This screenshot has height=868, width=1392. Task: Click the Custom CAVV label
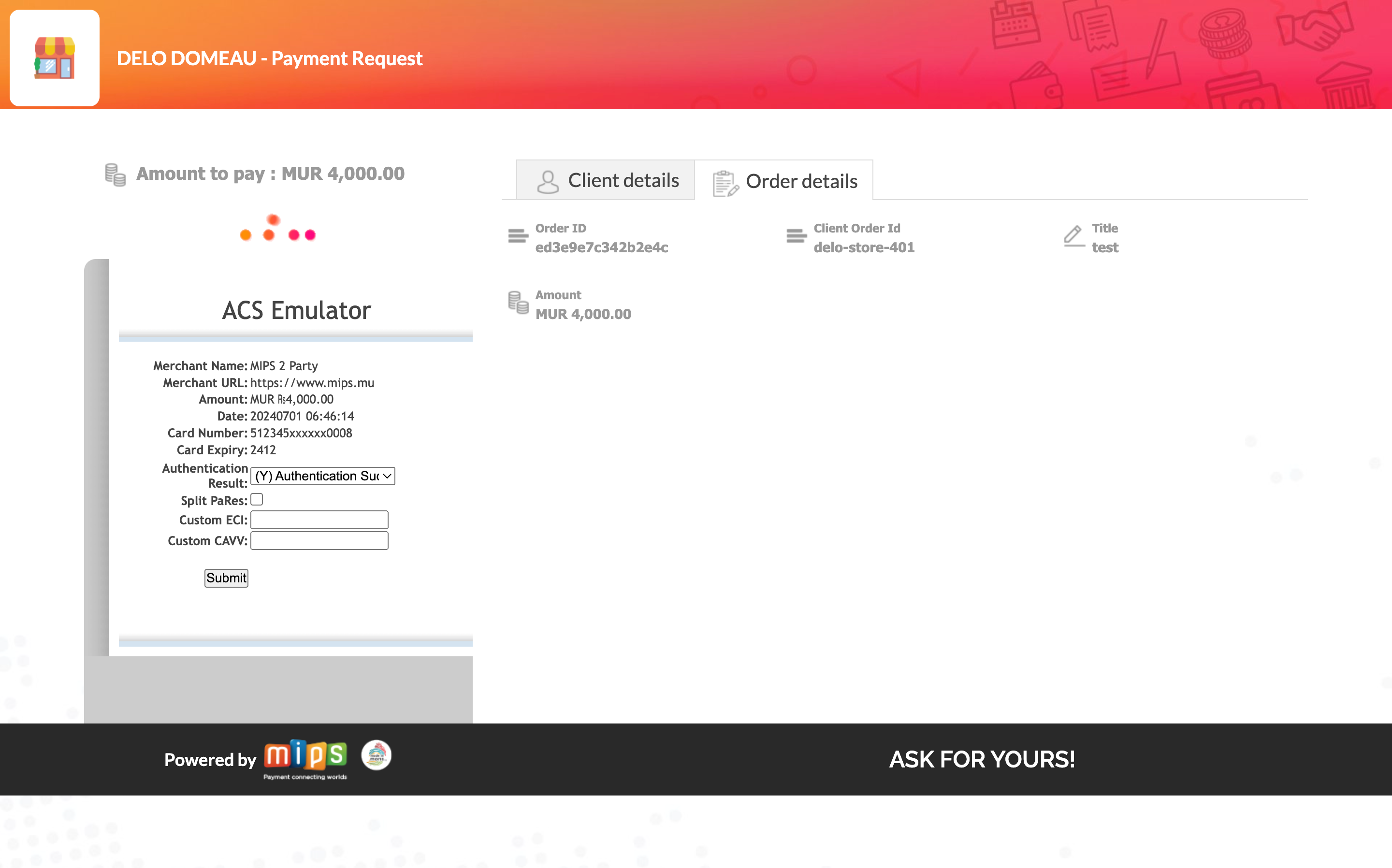(x=208, y=541)
